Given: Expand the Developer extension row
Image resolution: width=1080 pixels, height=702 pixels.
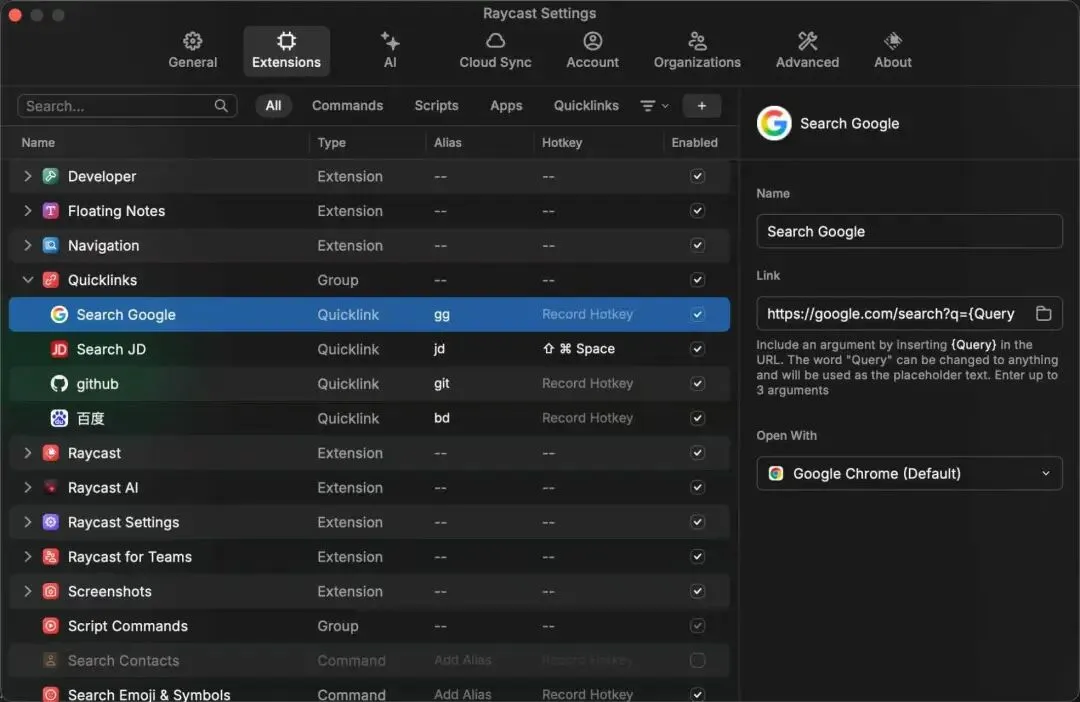Looking at the screenshot, I should (x=28, y=177).
